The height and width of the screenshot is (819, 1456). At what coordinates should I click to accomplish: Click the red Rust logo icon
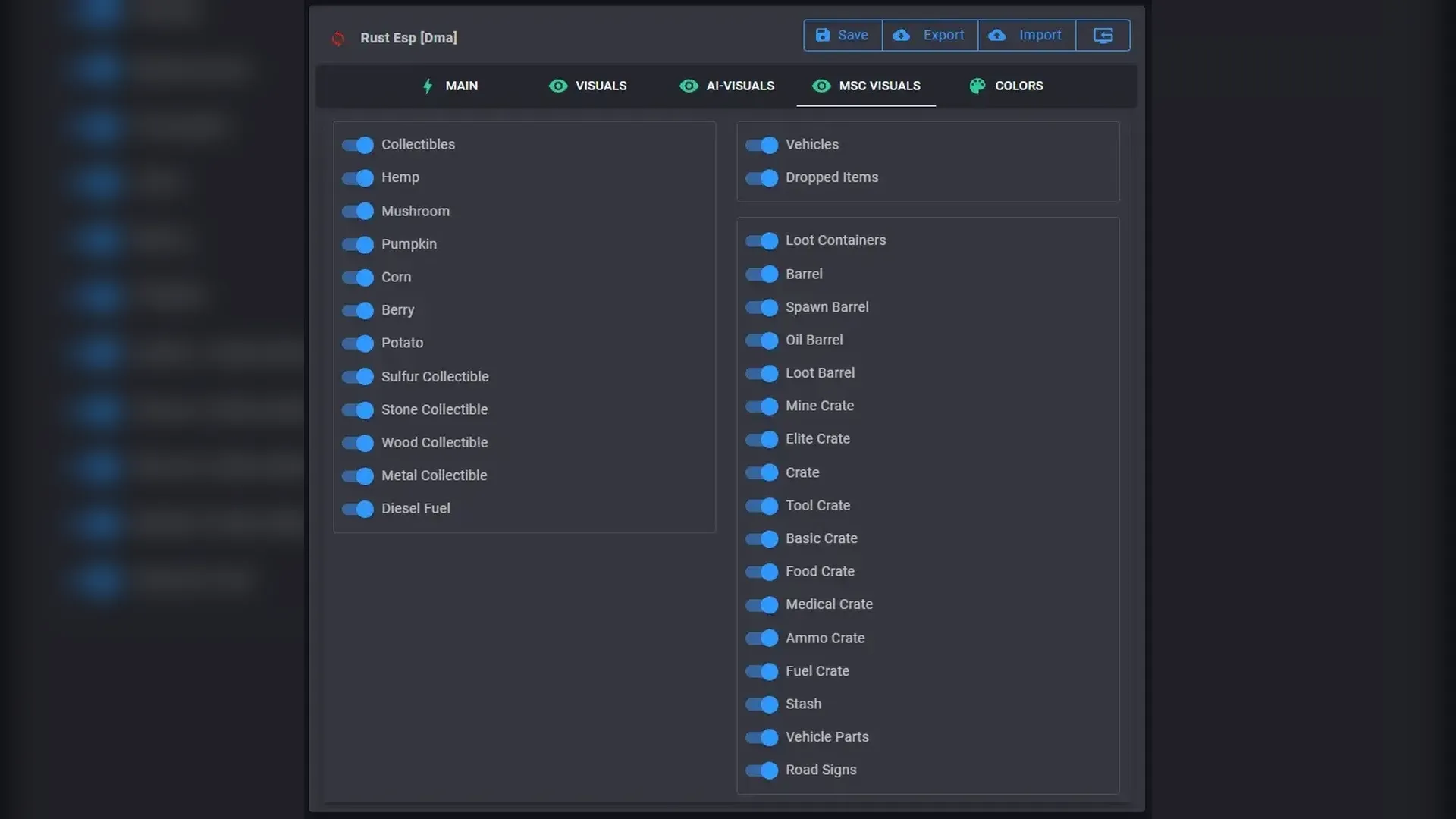[338, 39]
